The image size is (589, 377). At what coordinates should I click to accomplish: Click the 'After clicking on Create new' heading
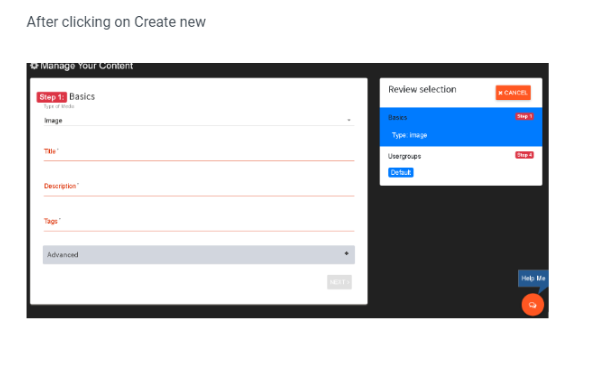pyautogui.click(x=116, y=22)
